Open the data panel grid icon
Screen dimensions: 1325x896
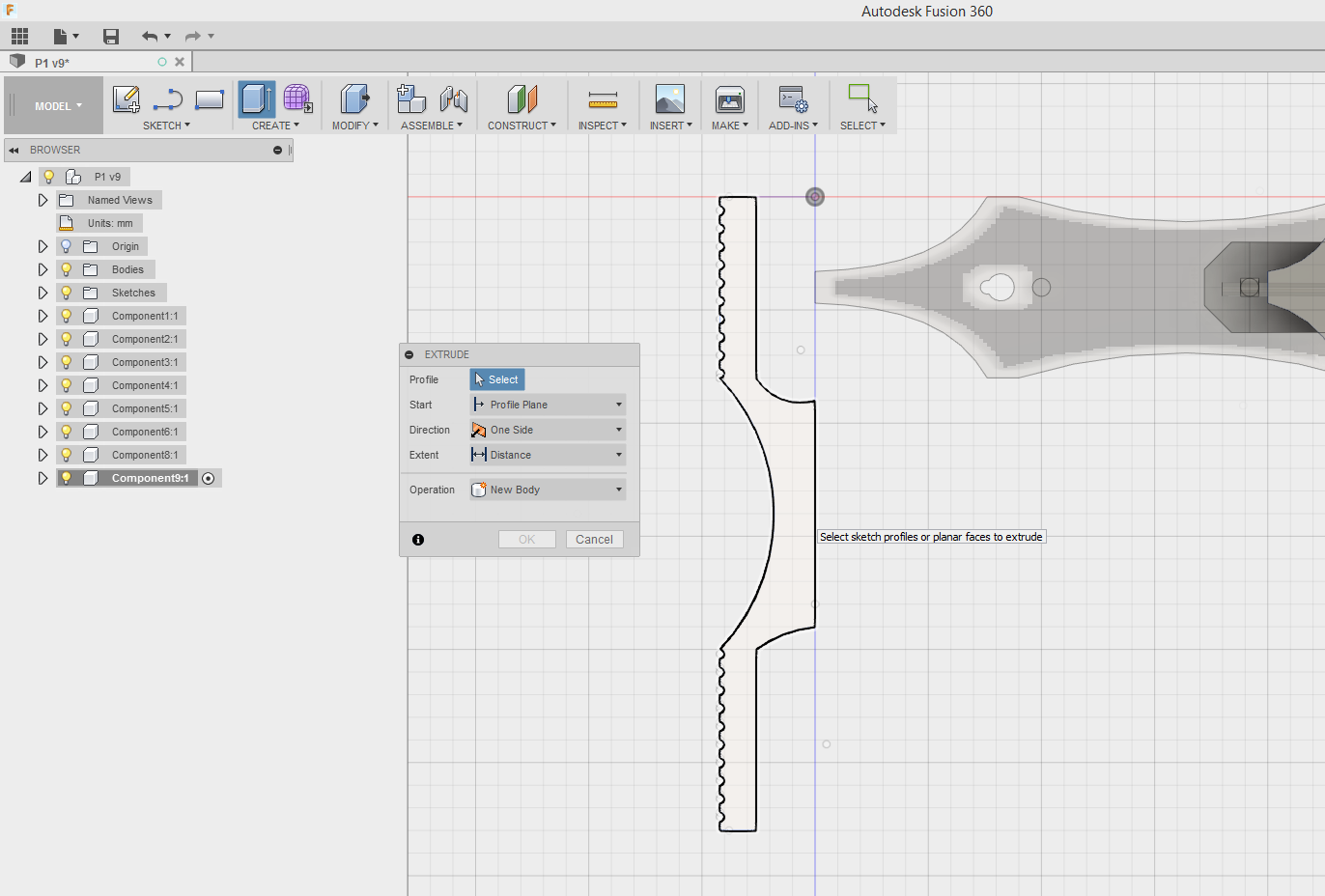(19, 37)
